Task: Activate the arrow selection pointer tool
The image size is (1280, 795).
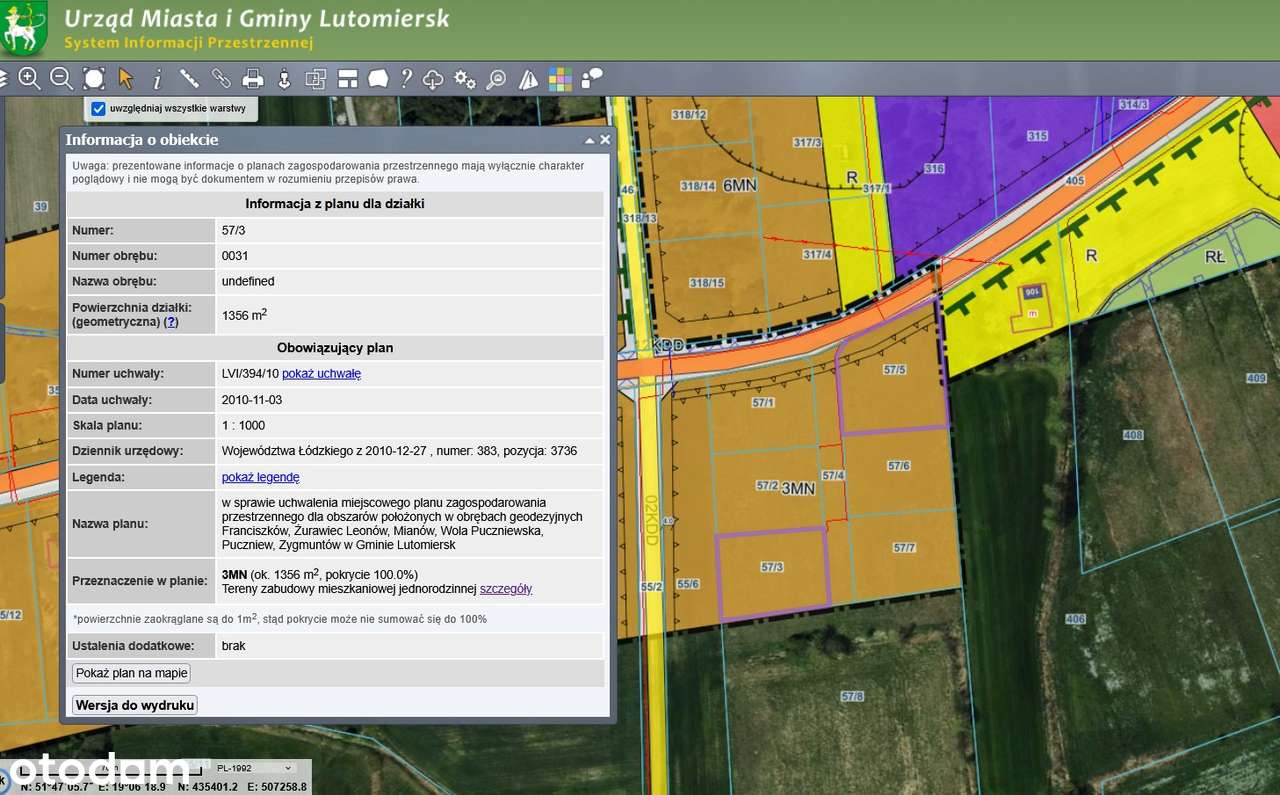Action: click(125, 78)
